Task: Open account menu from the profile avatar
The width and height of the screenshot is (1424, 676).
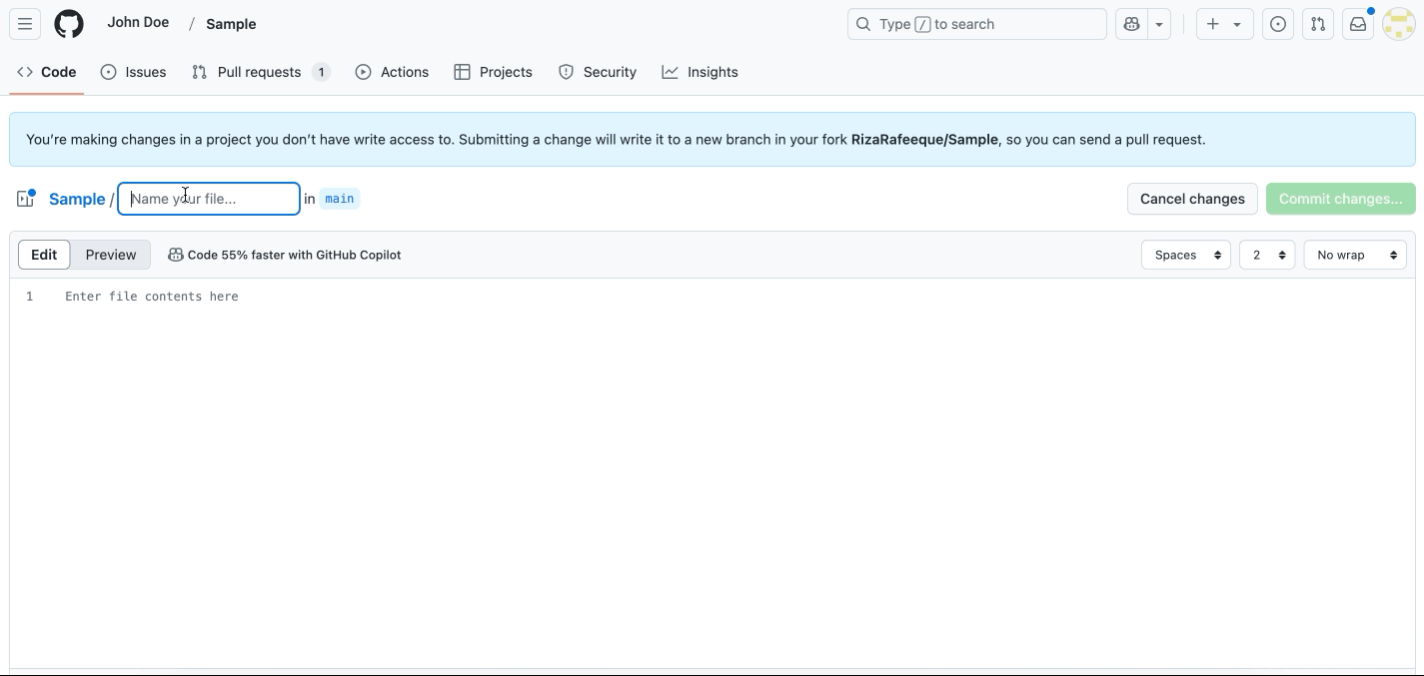Action: click(1398, 24)
